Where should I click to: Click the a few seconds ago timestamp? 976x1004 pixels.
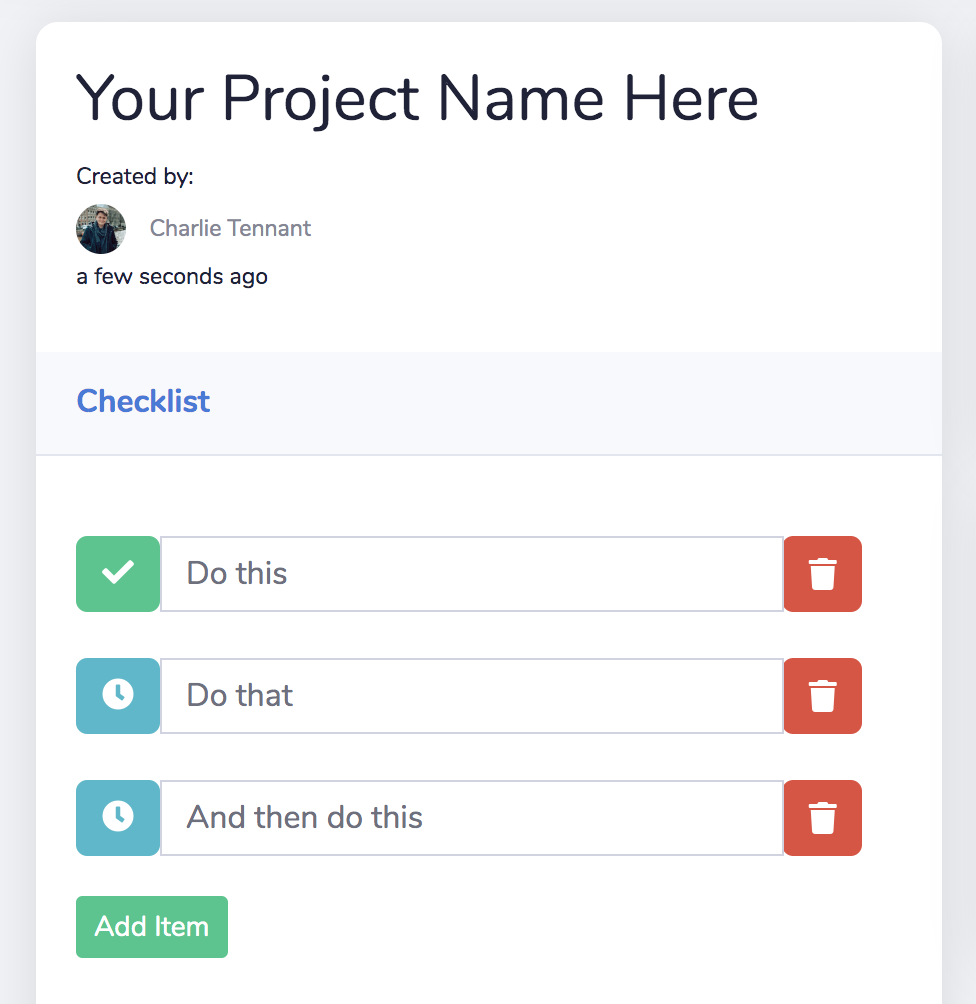[172, 277]
